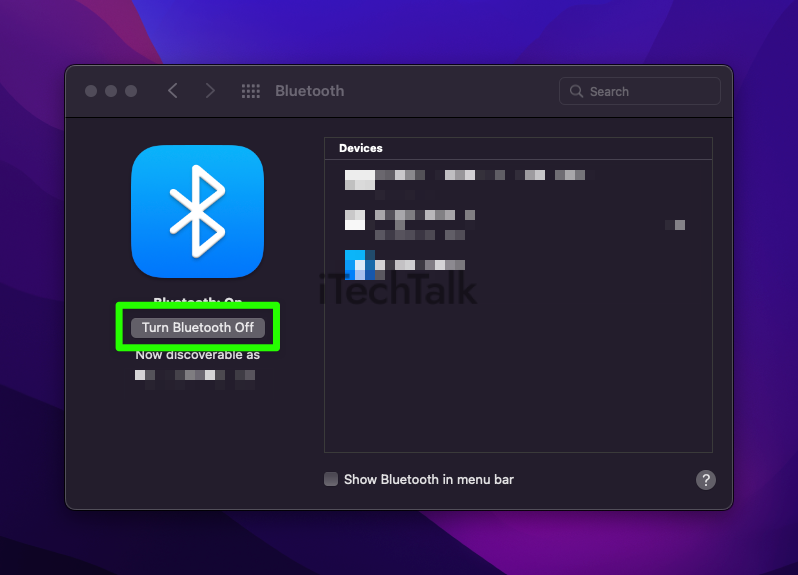
Task: Focus the Search field
Action: [x=640, y=91]
